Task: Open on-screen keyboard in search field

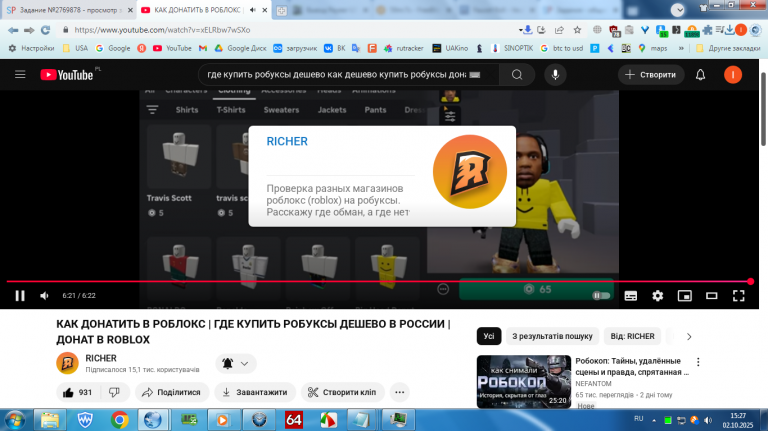Action: point(475,74)
